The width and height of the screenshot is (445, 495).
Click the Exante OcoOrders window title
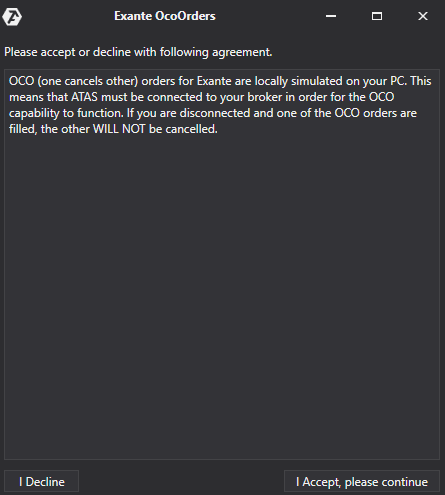coord(165,16)
